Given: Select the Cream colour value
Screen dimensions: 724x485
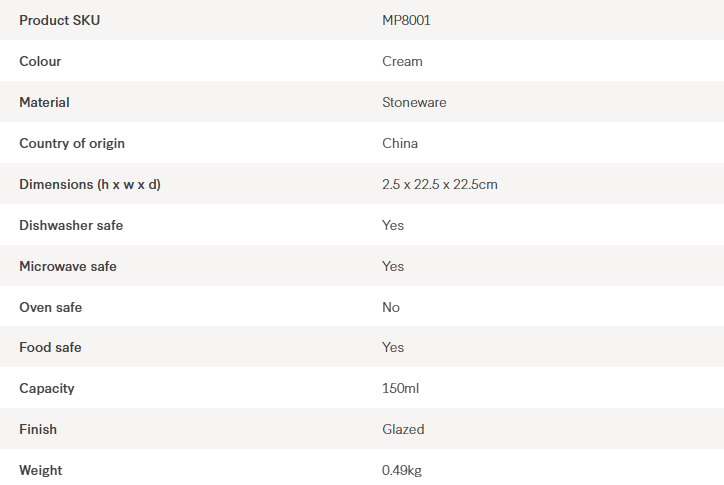Looking at the screenshot, I should pos(402,61).
